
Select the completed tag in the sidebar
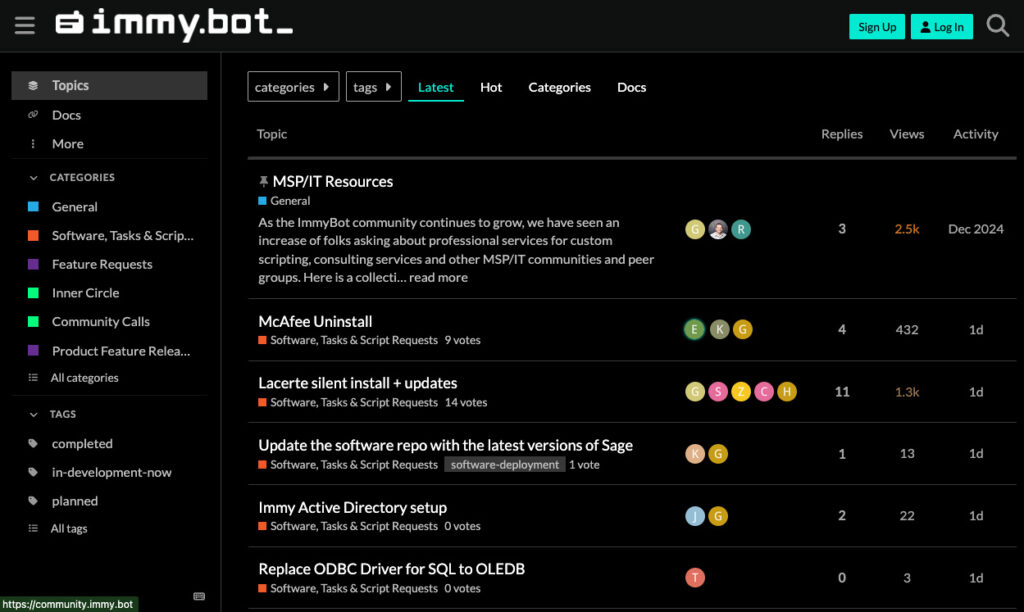point(82,443)
